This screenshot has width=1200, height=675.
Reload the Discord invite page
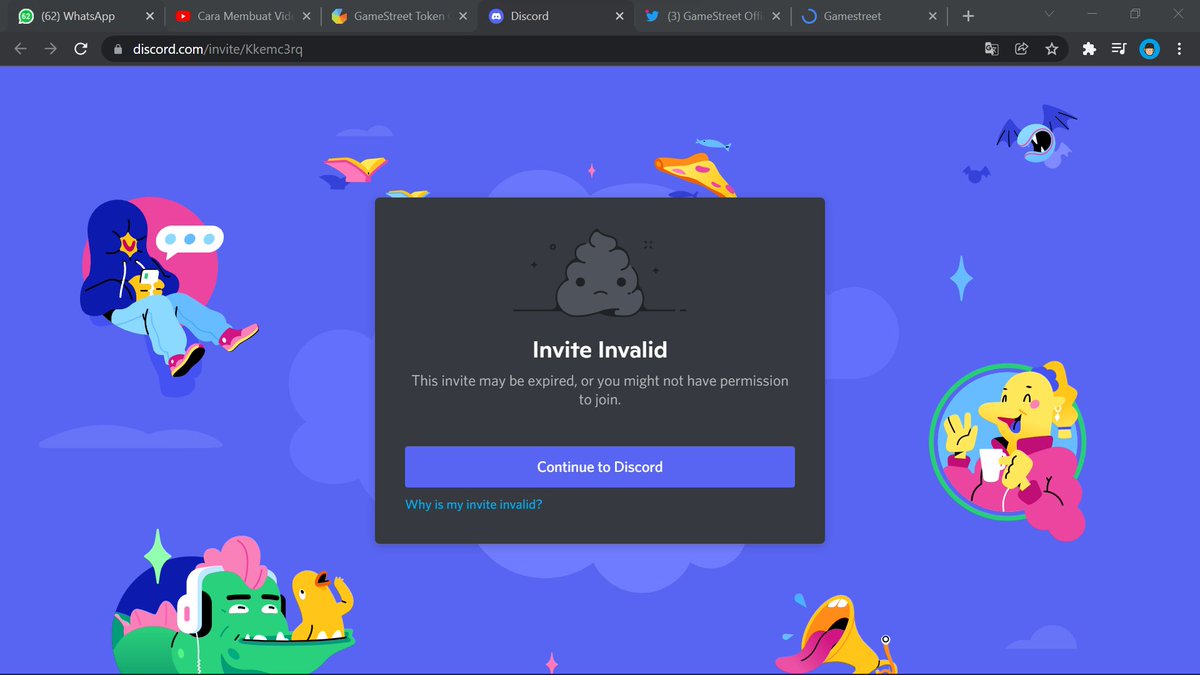[82, 48]
